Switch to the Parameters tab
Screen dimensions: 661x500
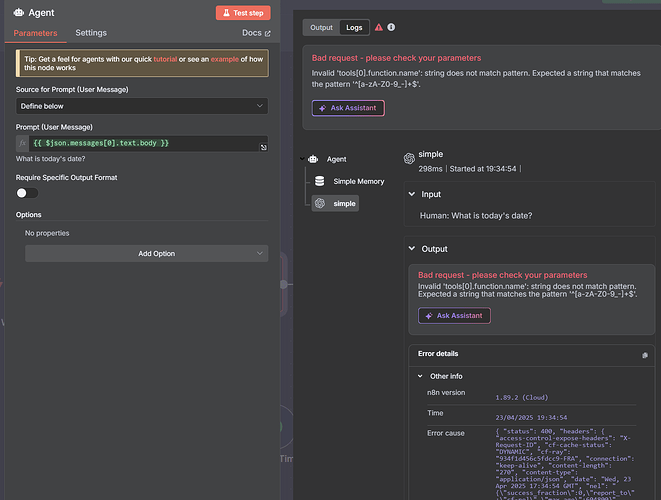point(35,33)
